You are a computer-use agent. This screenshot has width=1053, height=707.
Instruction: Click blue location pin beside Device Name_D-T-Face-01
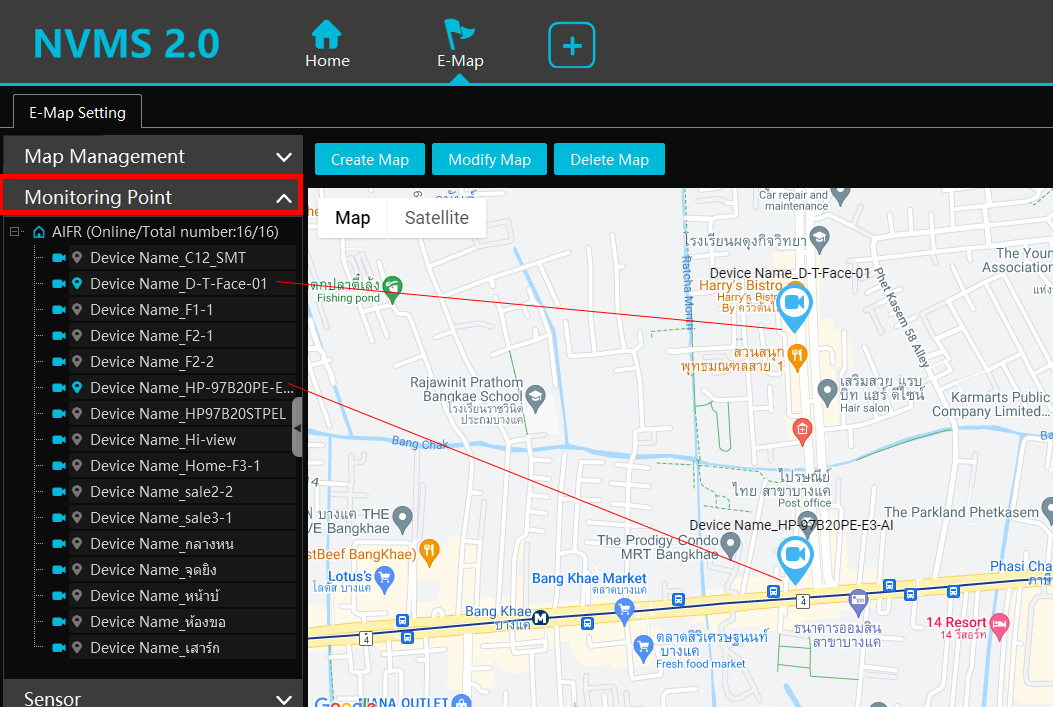(77, 284)
